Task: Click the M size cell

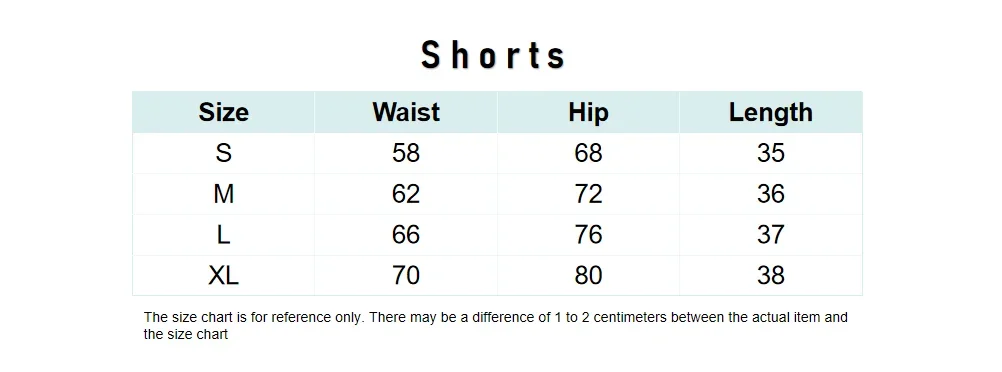Action: (223, 194)
